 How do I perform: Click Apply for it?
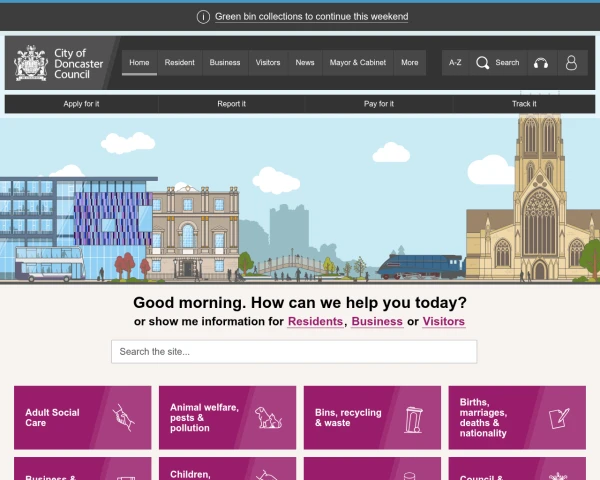81,104
